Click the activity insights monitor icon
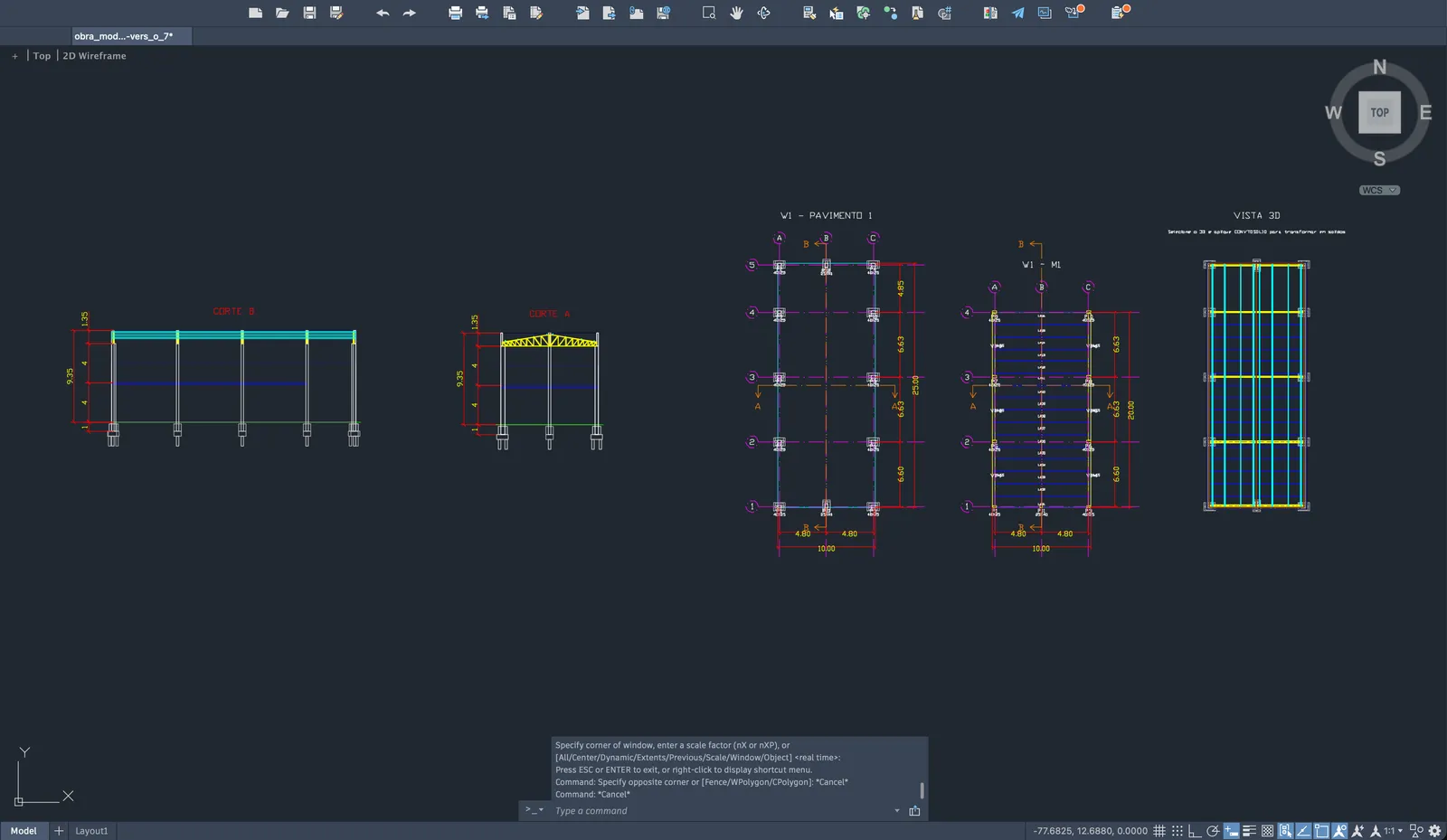The image size is (1447, 840). [x=1045, y=13]
